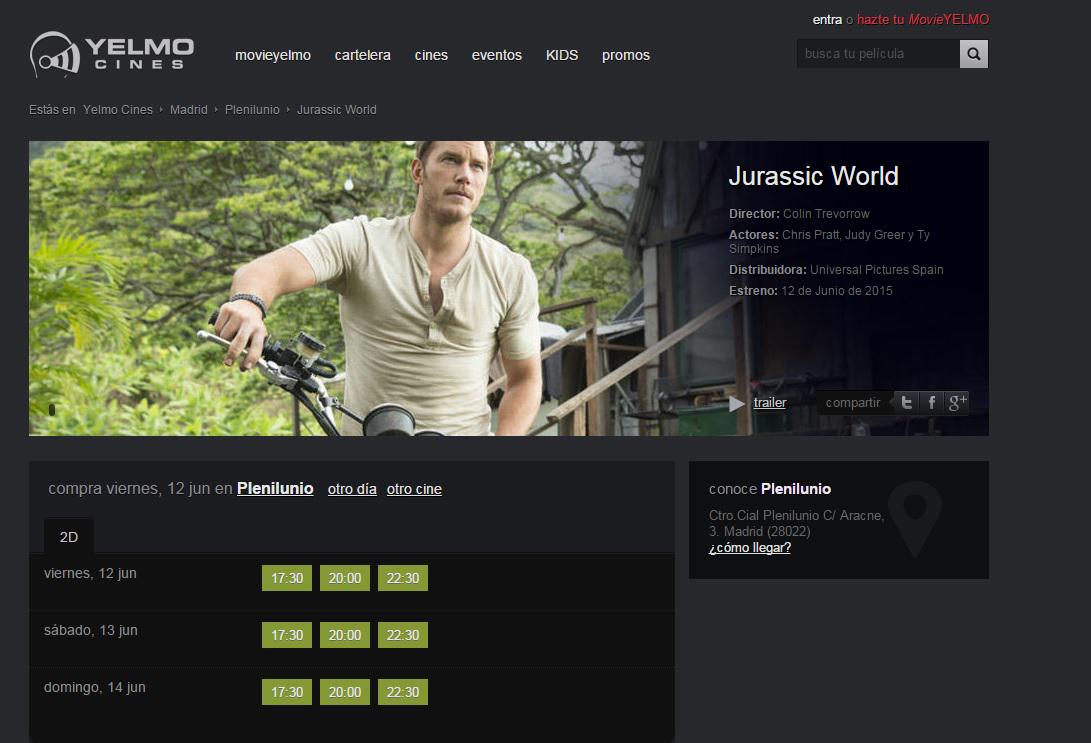1091x743 pixels.
Task: Share on Twitter icon
Action: (906, 402)
